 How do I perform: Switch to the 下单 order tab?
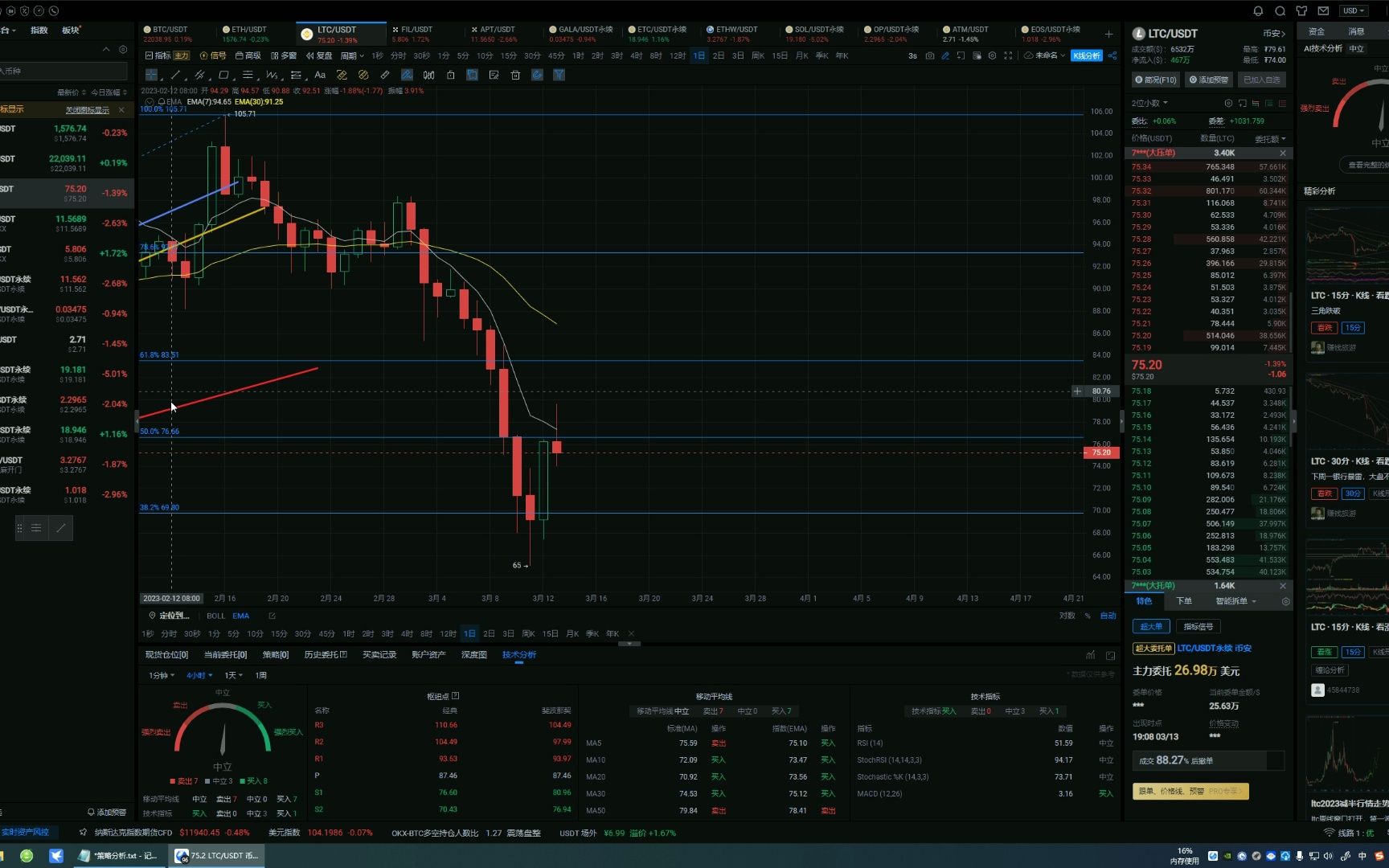(1184, 602)
